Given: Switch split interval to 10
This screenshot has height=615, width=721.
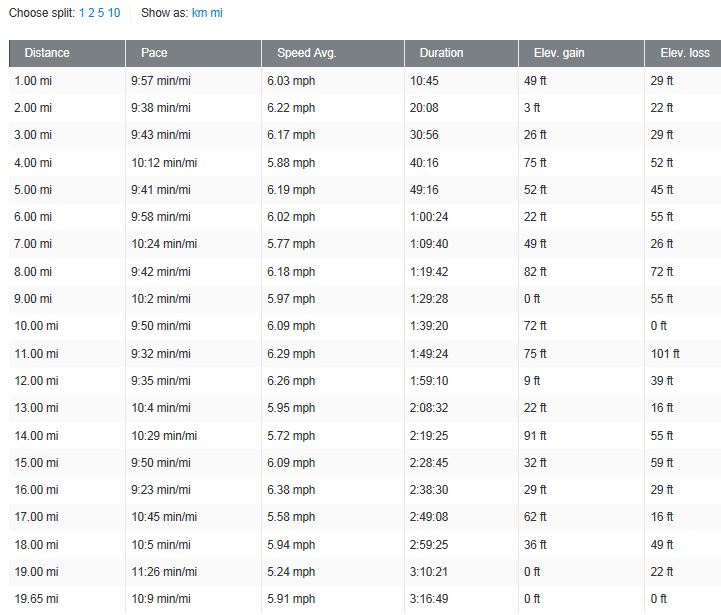Looking at the screenshot, I should click(x=115, y=13).
